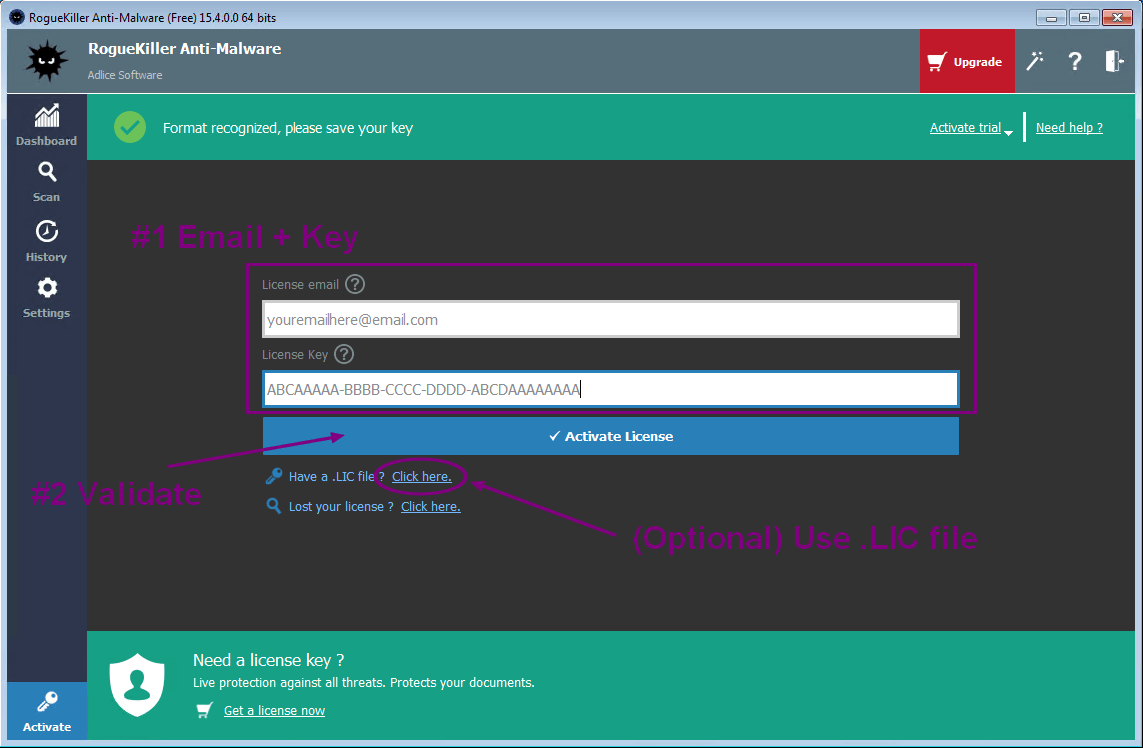Click the help icon beside License Key
Image resolution: width=1143 pixels, height=748 pixels.
pyautogui.click(x=344, y=354)
